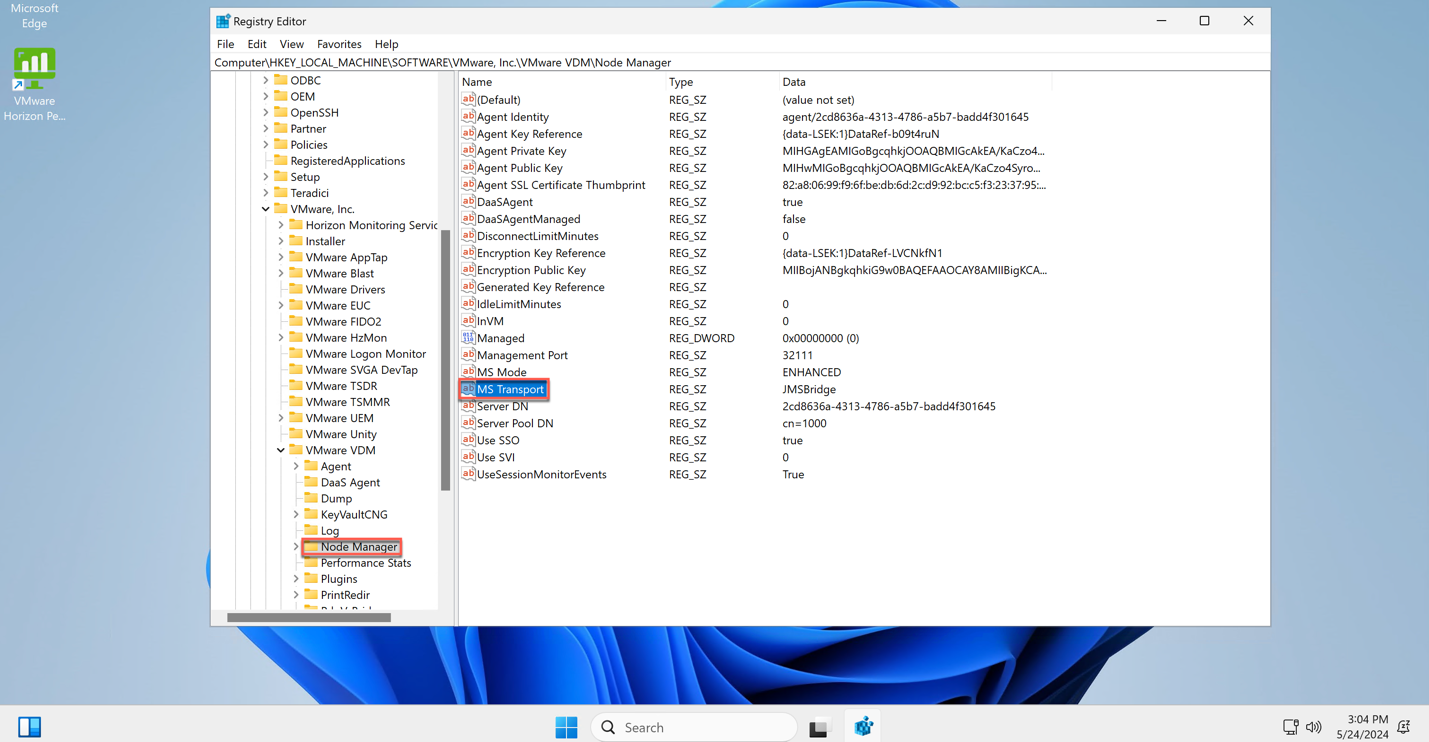Select the Encryption Public Key value

531,270
